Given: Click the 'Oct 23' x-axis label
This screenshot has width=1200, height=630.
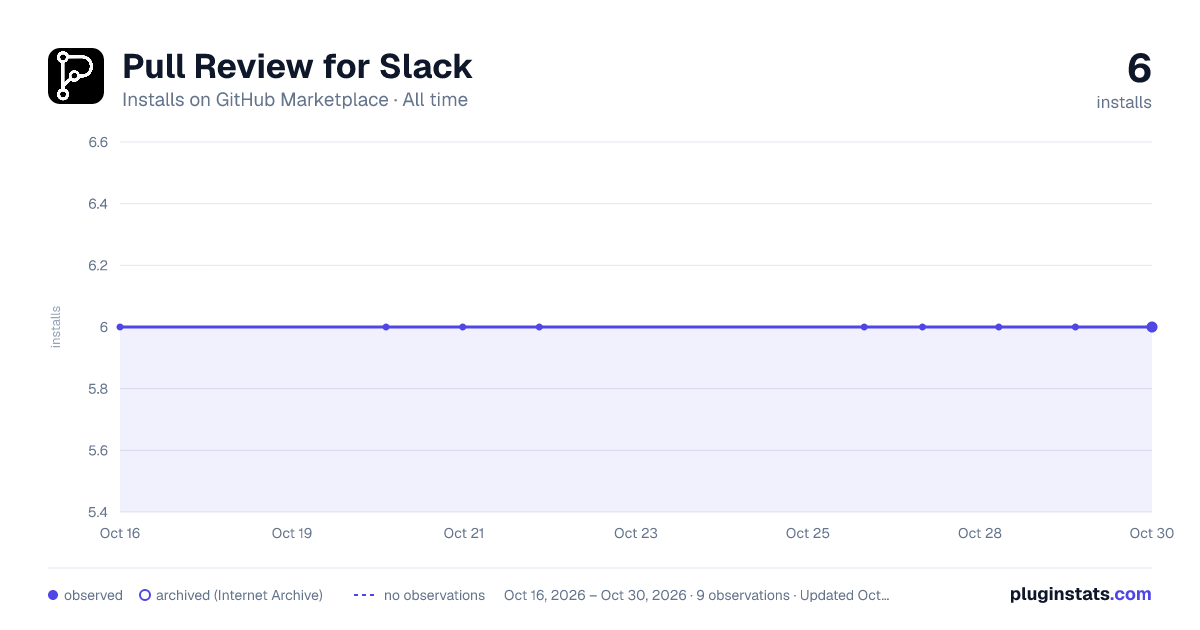Looking at the screenshot, I should (x=636, y=533).
